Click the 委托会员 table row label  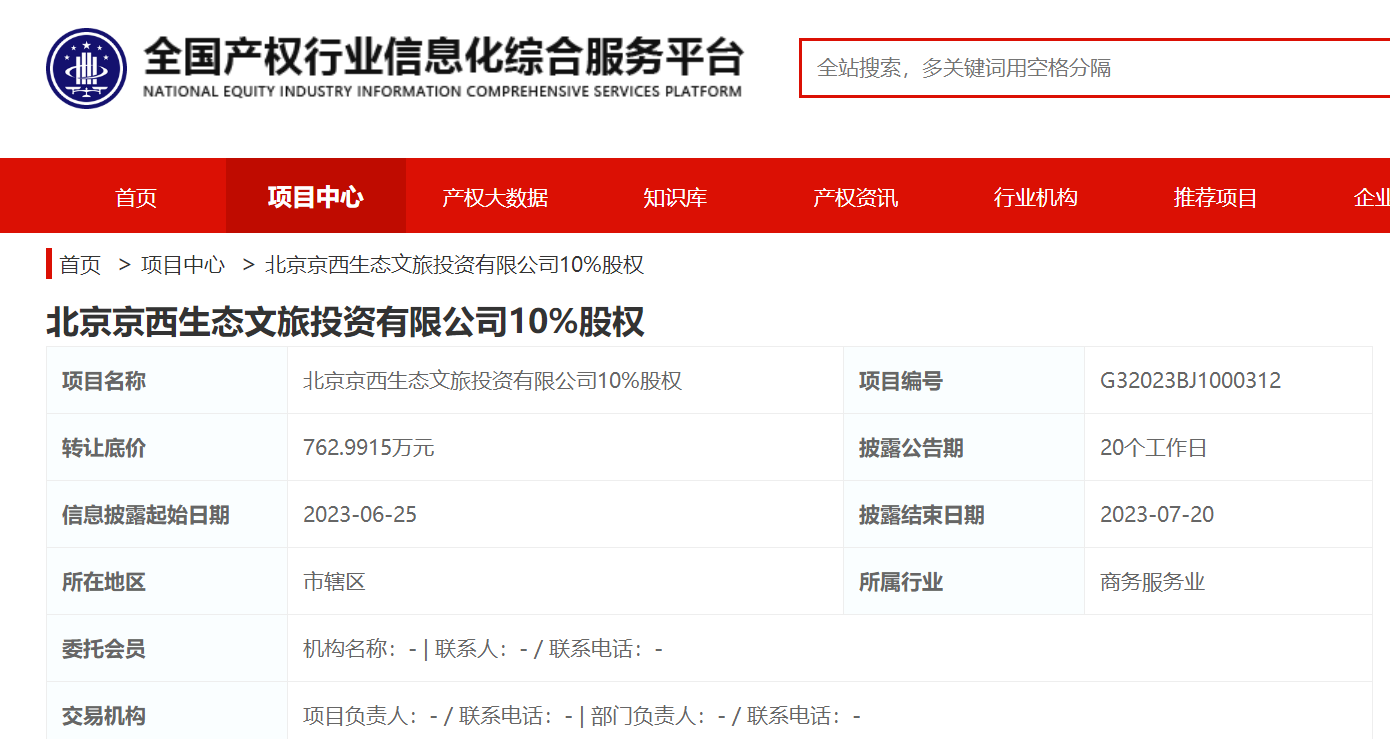click(x=102, y=648)
